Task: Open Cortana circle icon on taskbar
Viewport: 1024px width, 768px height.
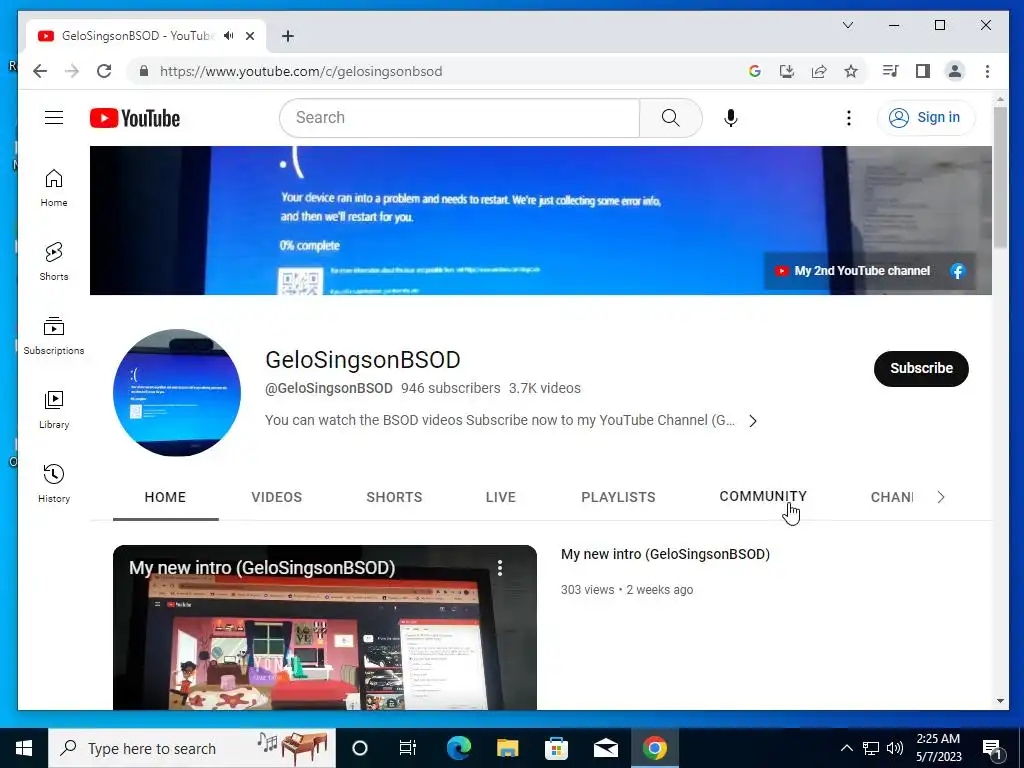Action: pos(359,748)
